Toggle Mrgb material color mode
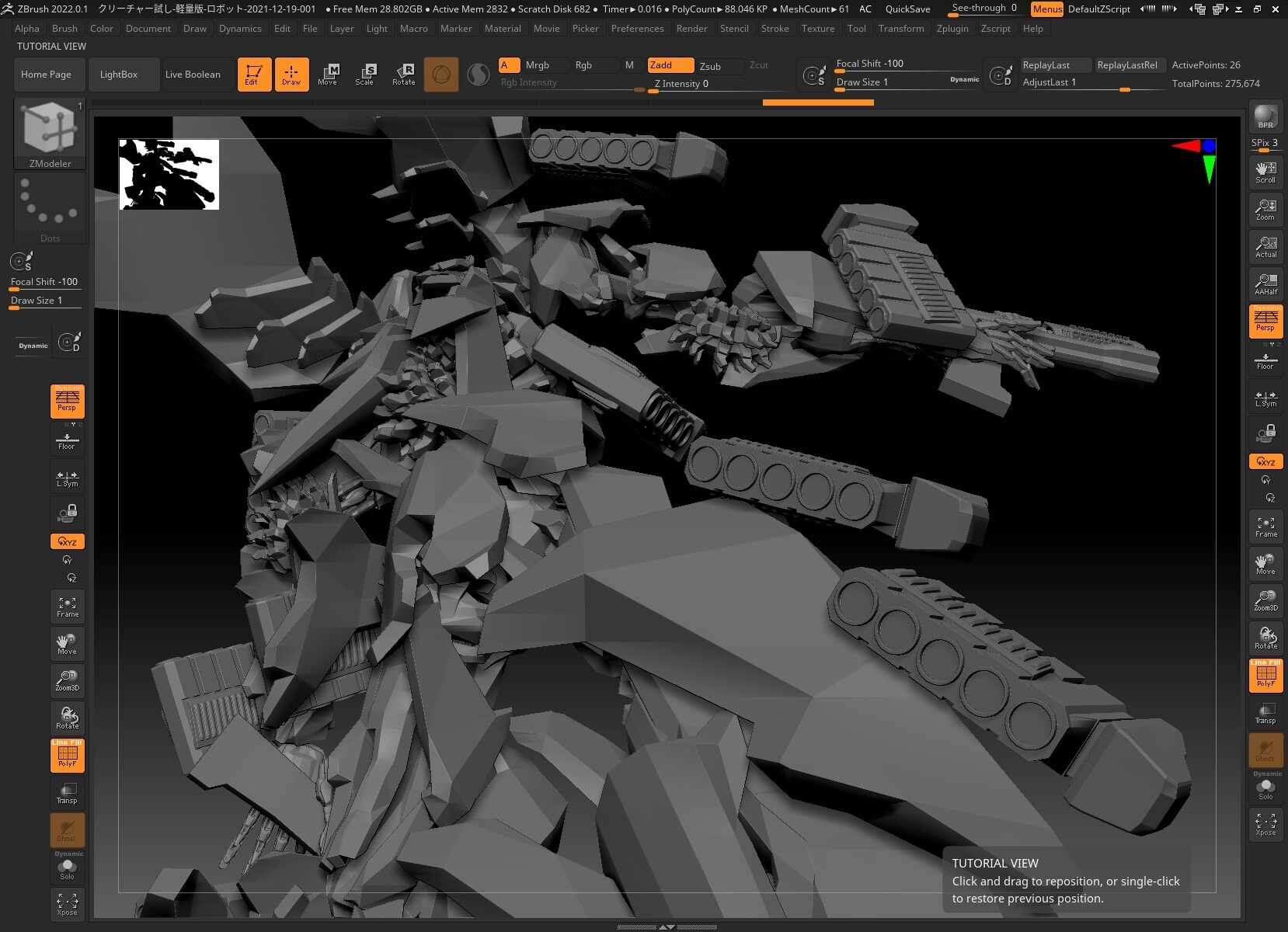This screenshot has height=932, width=1288. coord(537,65)
